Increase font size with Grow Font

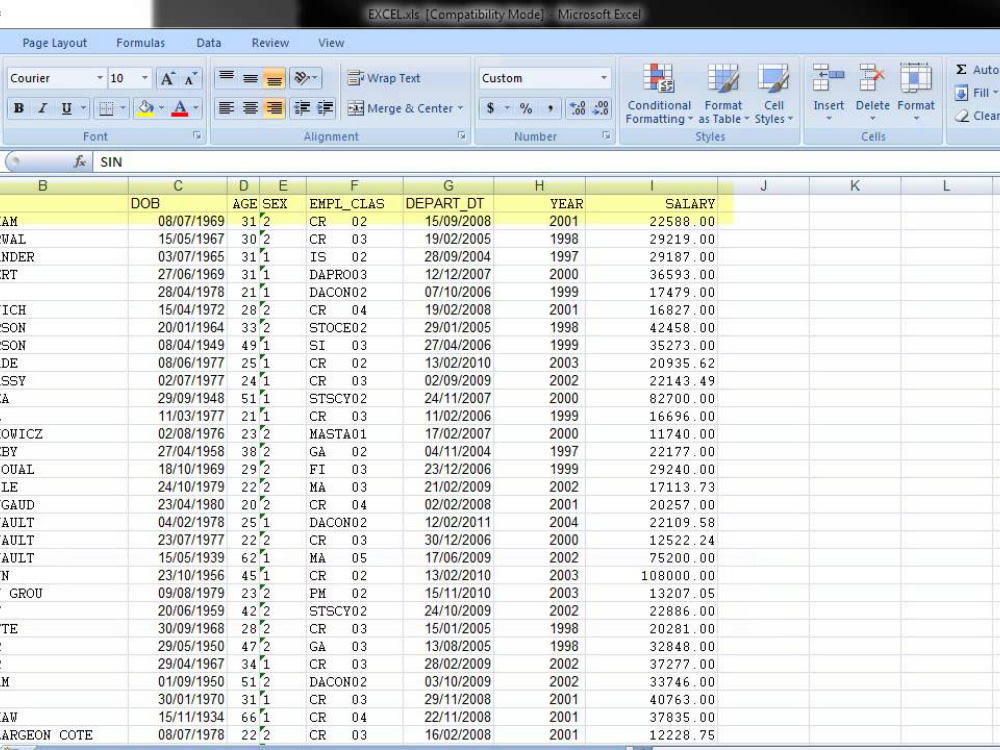coord(167,78)
